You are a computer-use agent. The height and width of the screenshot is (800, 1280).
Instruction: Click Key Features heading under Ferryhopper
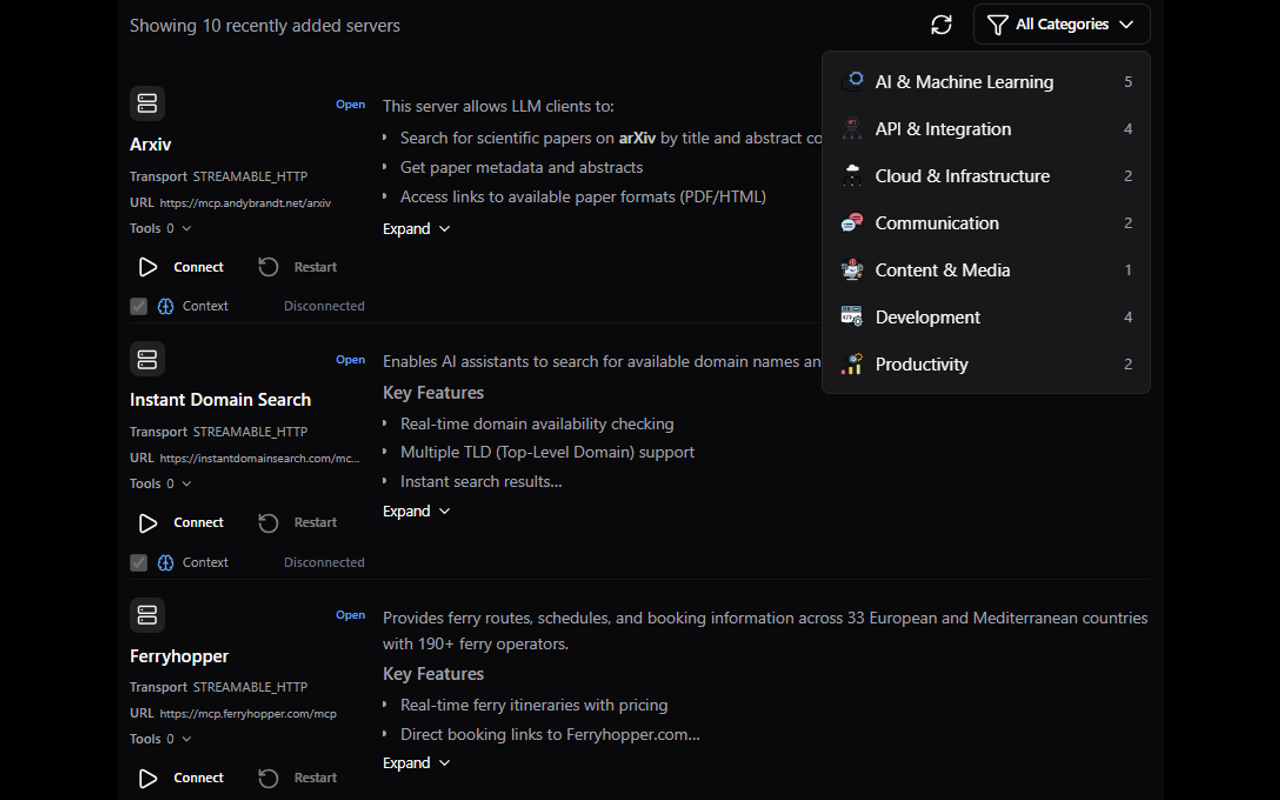(x=433, y=674)
